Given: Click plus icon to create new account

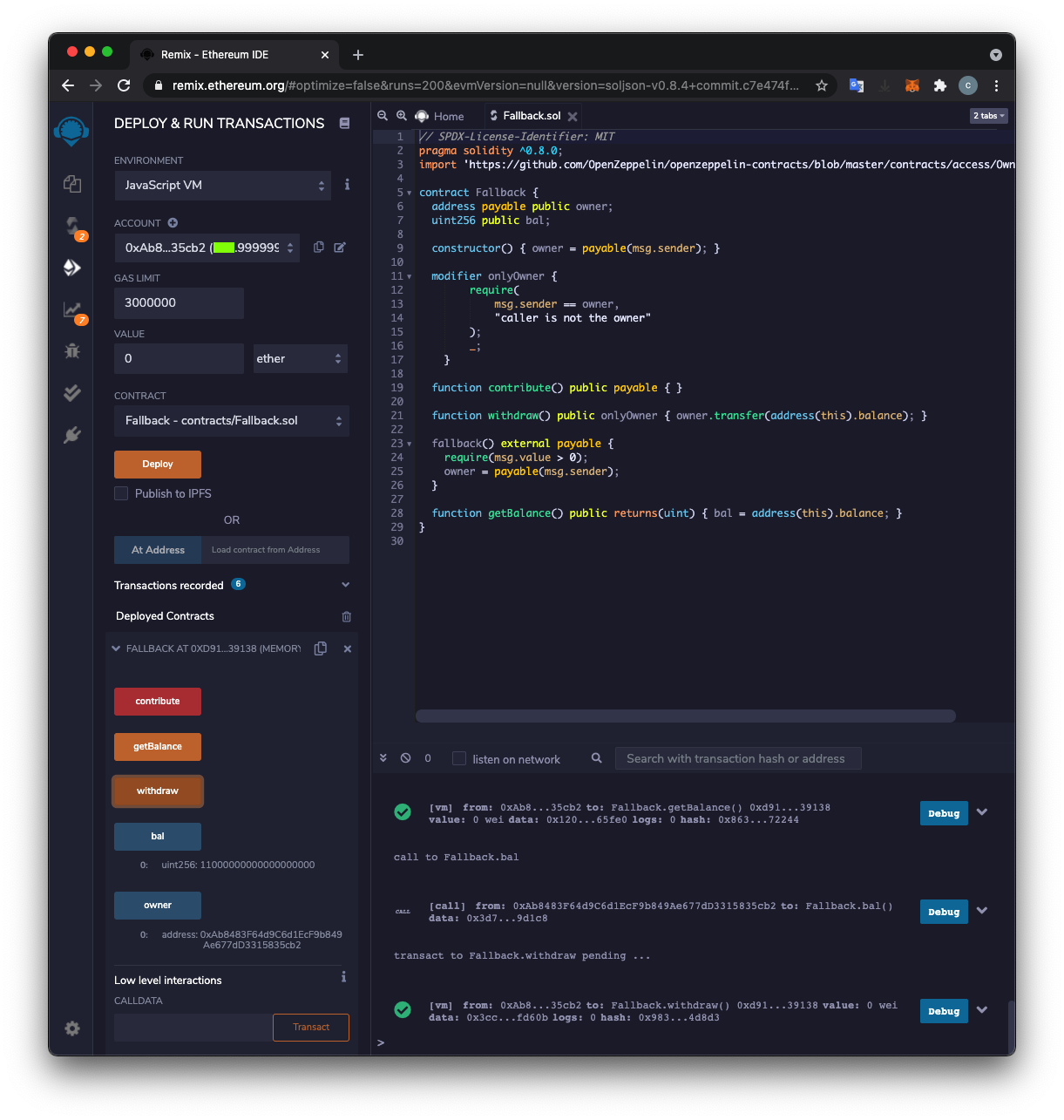Looking at the screenshot, I should point(173,223).
